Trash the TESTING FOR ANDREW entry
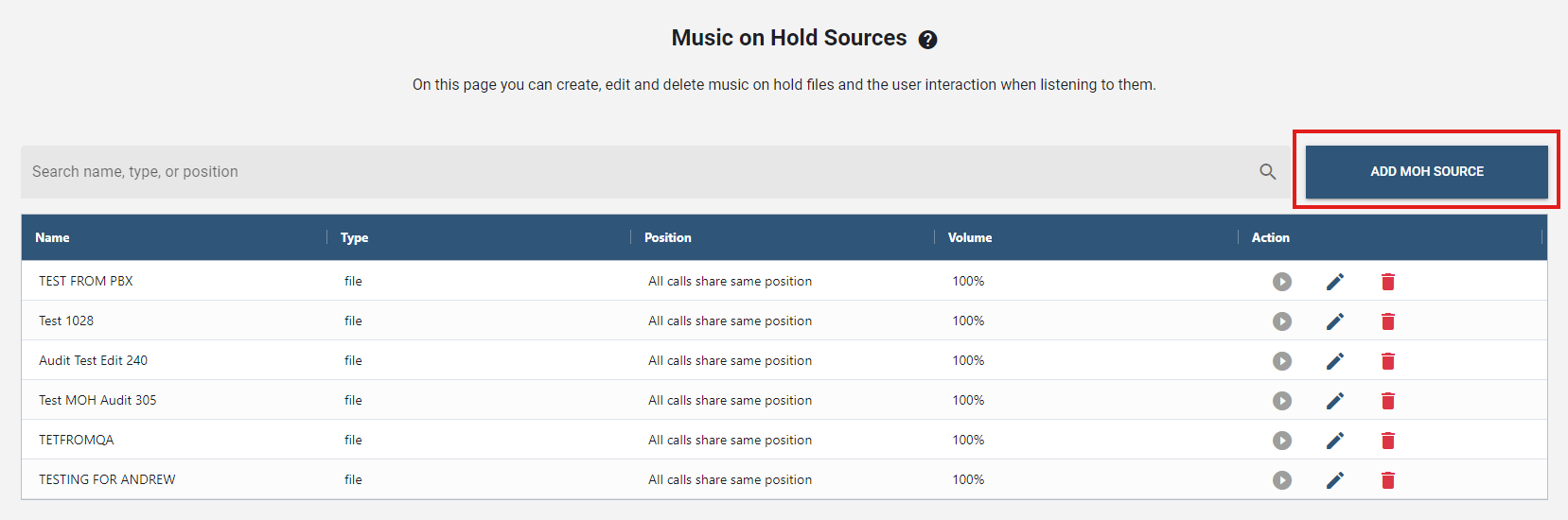 coord(1387,480)
